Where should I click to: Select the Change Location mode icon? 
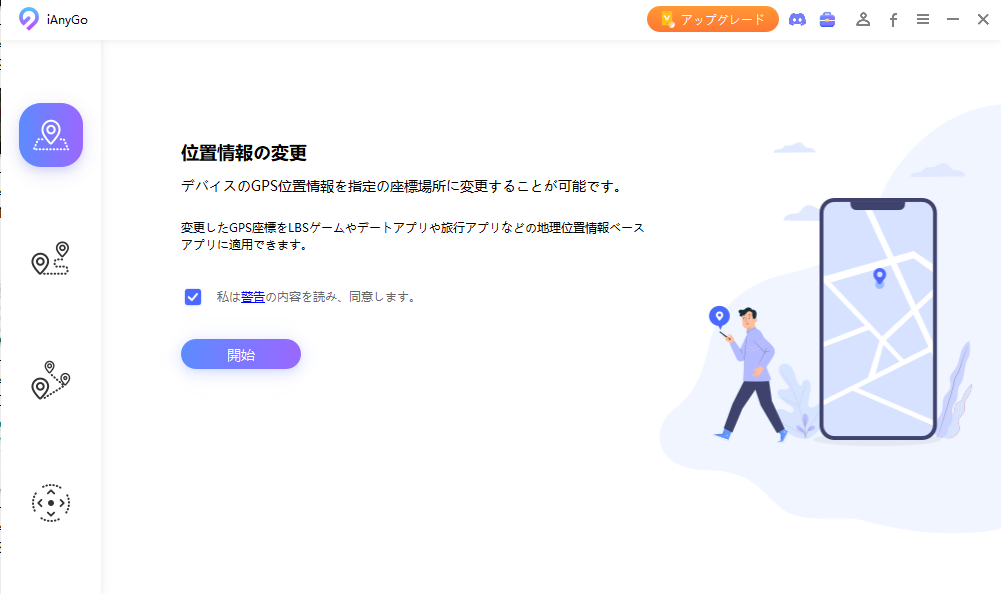[x=51, y=135]
